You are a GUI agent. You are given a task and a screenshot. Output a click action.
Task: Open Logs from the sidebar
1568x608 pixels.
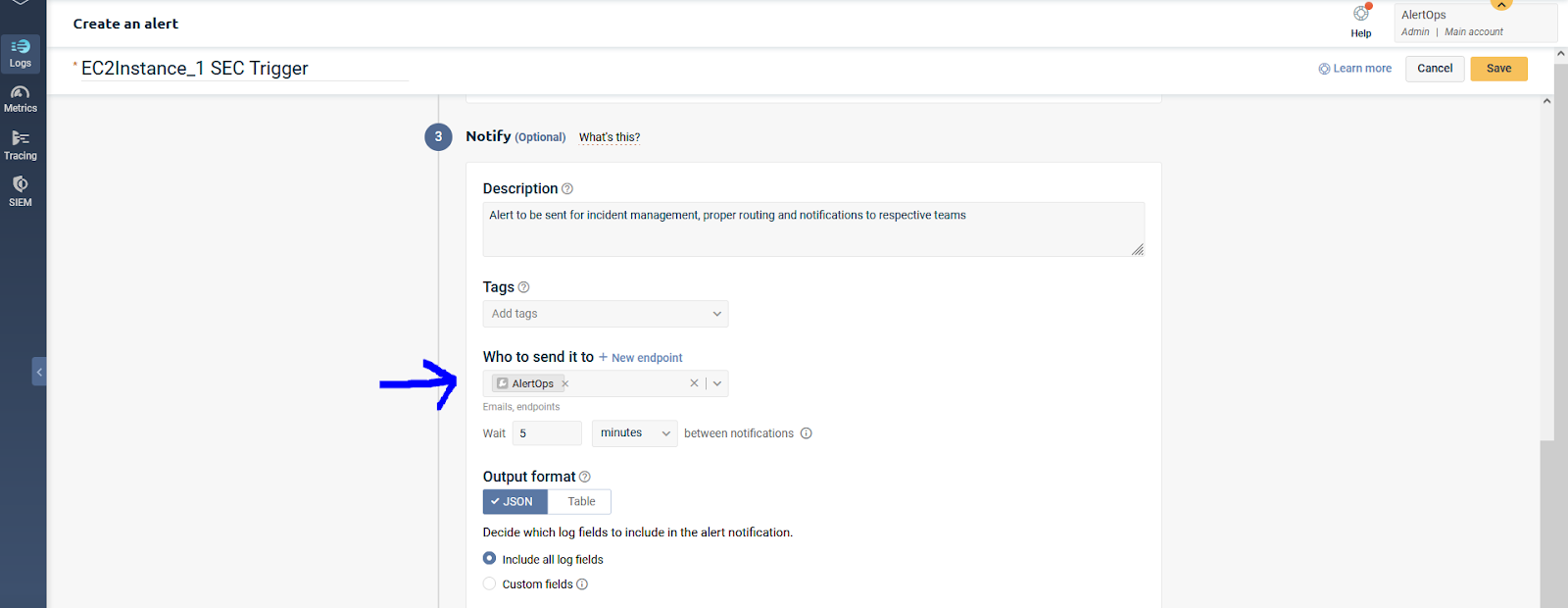[21, 53]
